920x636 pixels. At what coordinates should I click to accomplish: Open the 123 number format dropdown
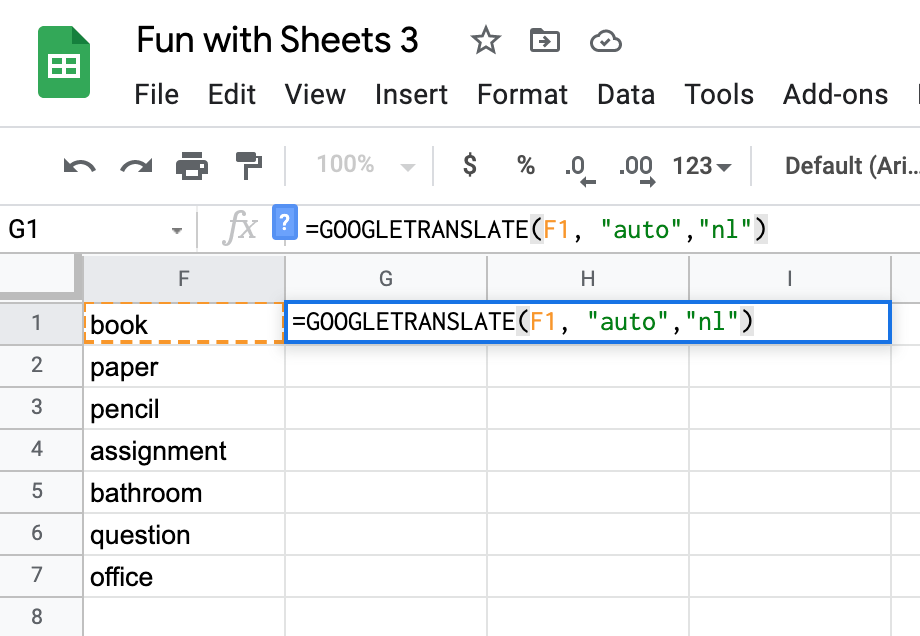[x=702, y=166]
